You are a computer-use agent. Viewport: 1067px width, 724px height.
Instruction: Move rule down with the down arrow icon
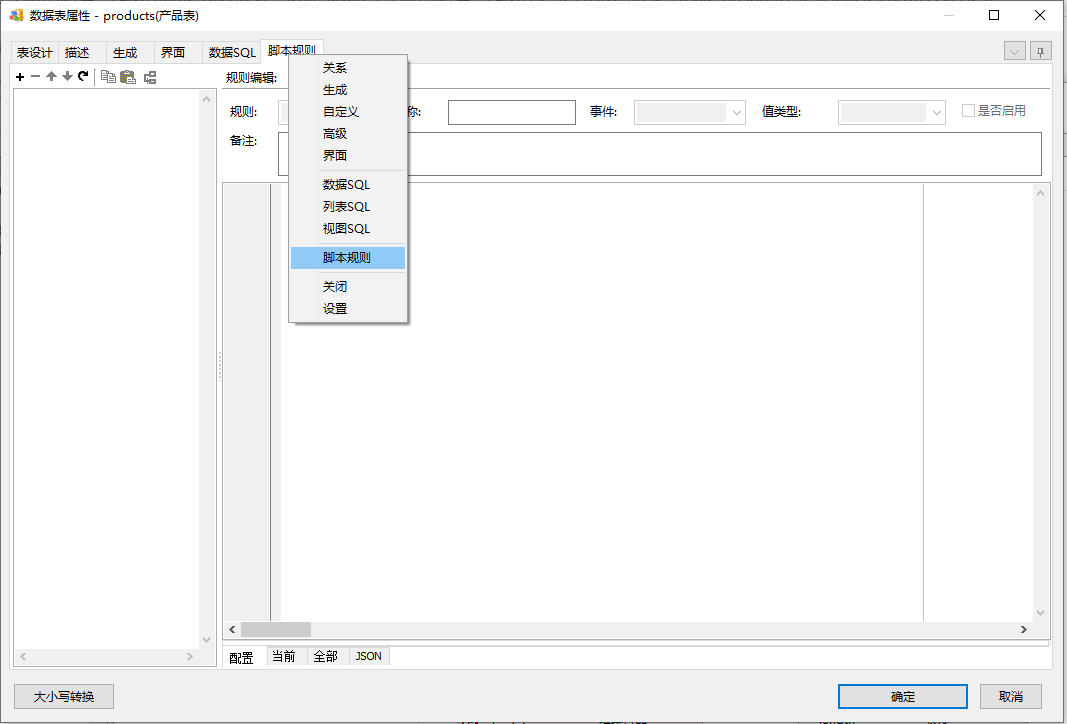pyautogui.click(x=67, y=77)
